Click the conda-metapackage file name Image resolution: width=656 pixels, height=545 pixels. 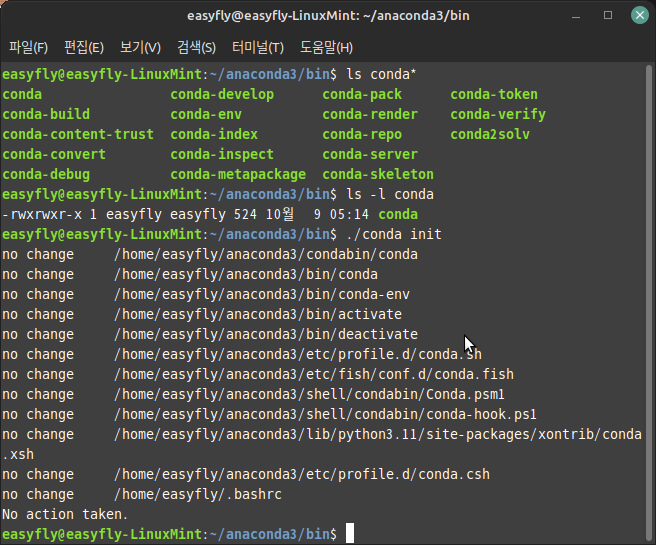[x=238, y=175]
